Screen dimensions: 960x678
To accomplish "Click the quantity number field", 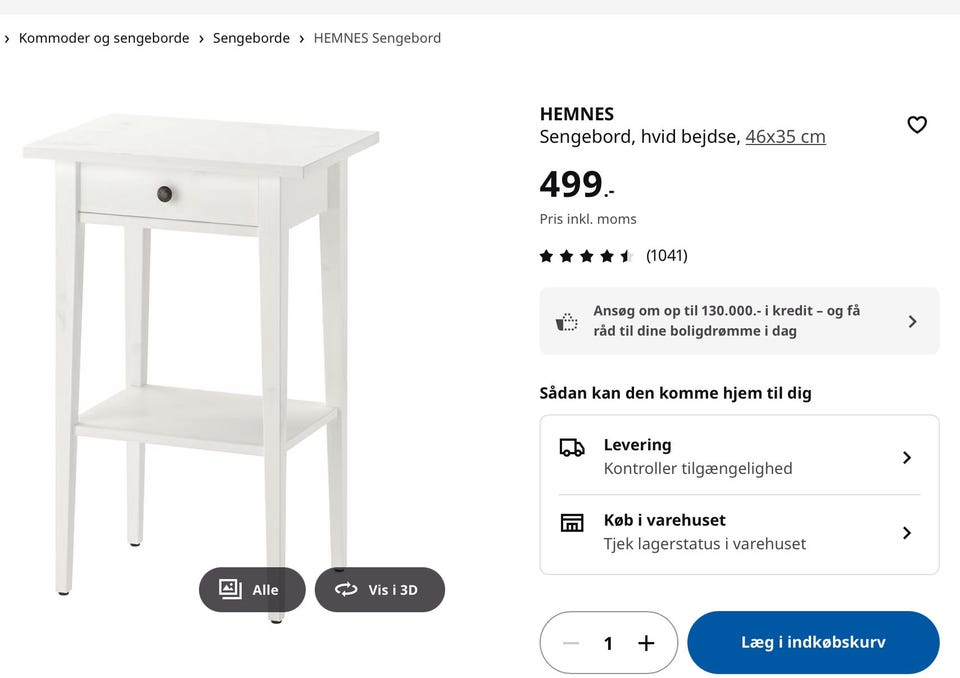I will point(608,643).
